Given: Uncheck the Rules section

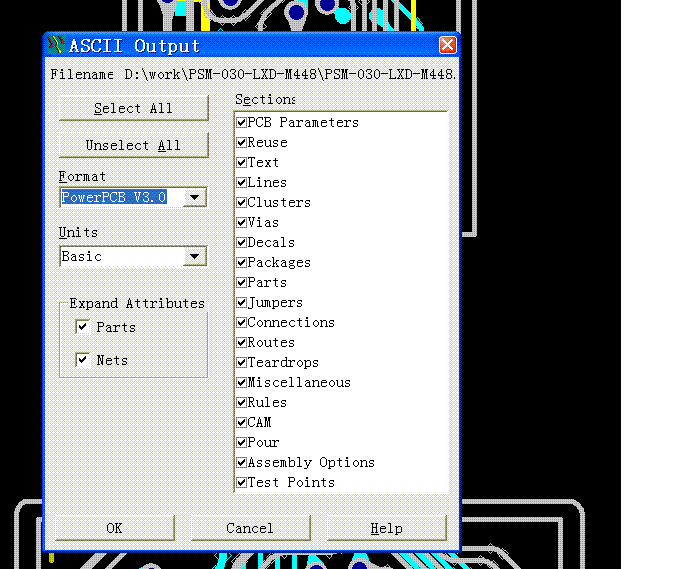Looking at the screenshot, I should point(242,403).
